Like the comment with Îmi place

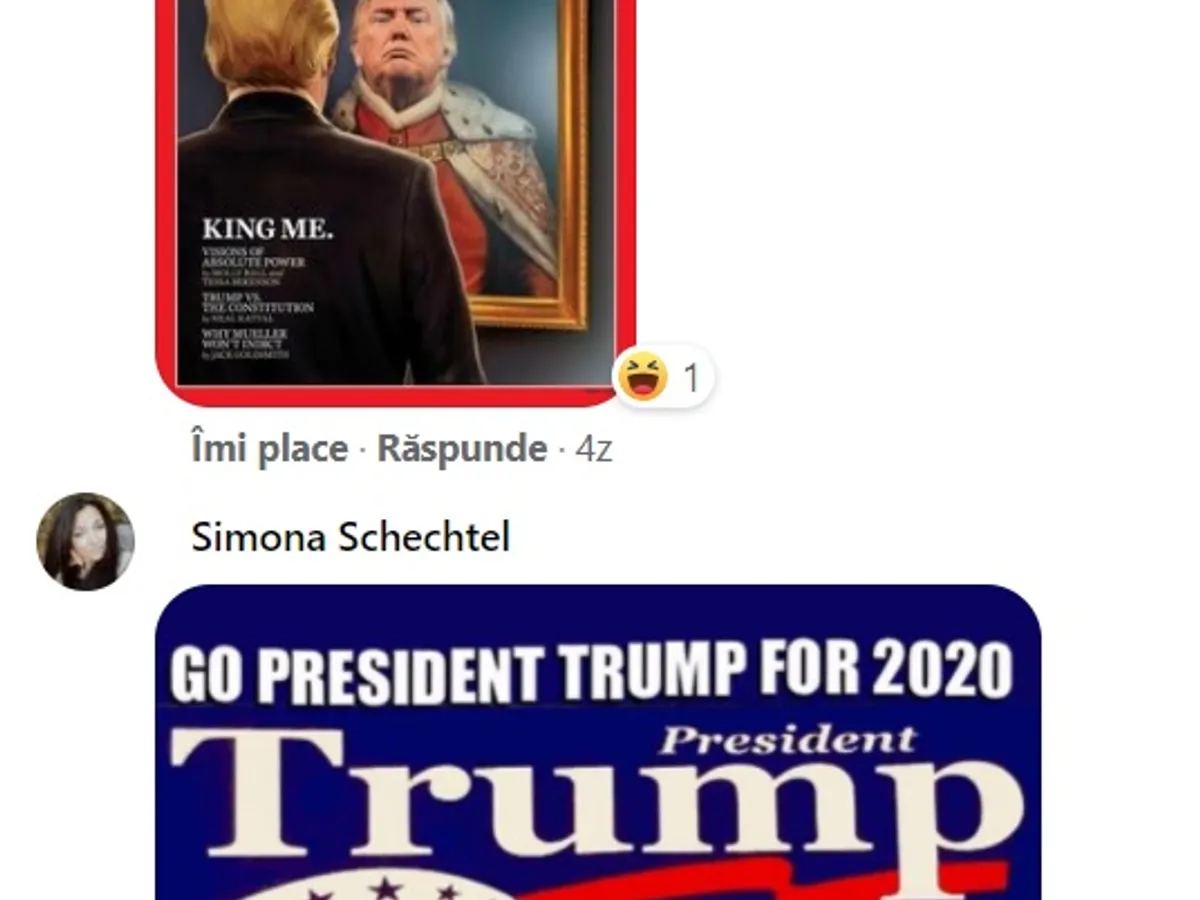coord(269,449)
